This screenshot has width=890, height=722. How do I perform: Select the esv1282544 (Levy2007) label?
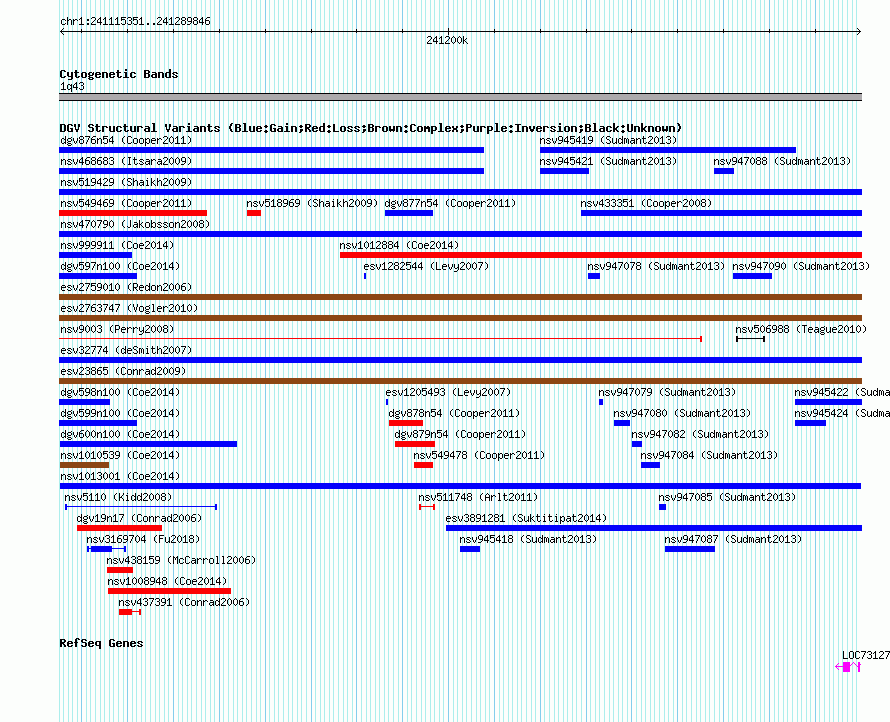pos(426,266)
